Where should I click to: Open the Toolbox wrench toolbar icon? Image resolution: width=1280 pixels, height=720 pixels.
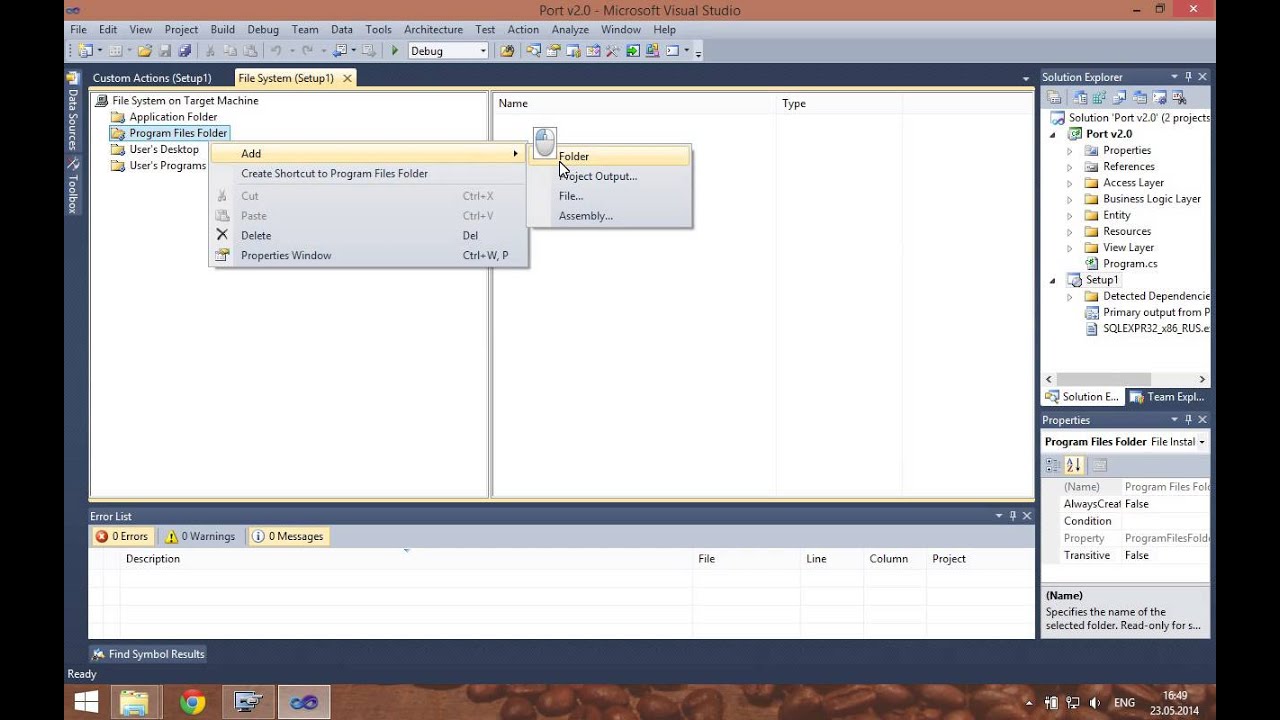tap(613, 50)
